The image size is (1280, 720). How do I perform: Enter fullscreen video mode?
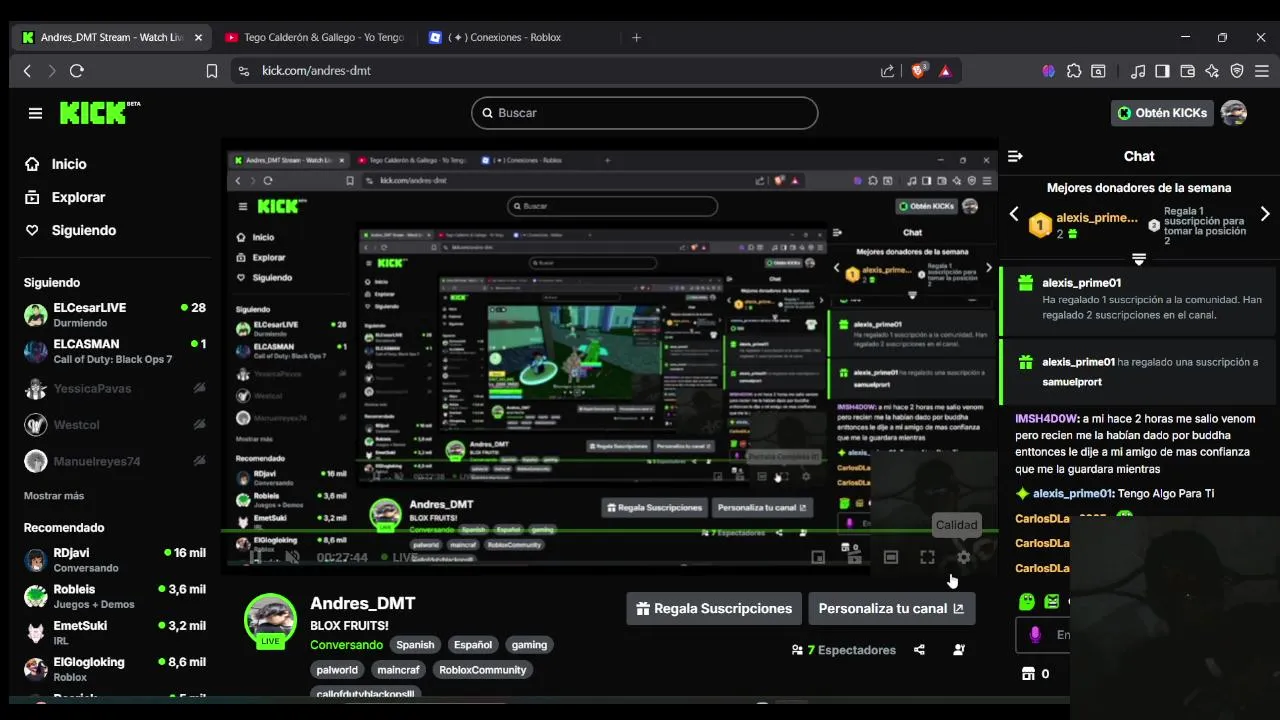pyautogui.click(x=927, y=558)
